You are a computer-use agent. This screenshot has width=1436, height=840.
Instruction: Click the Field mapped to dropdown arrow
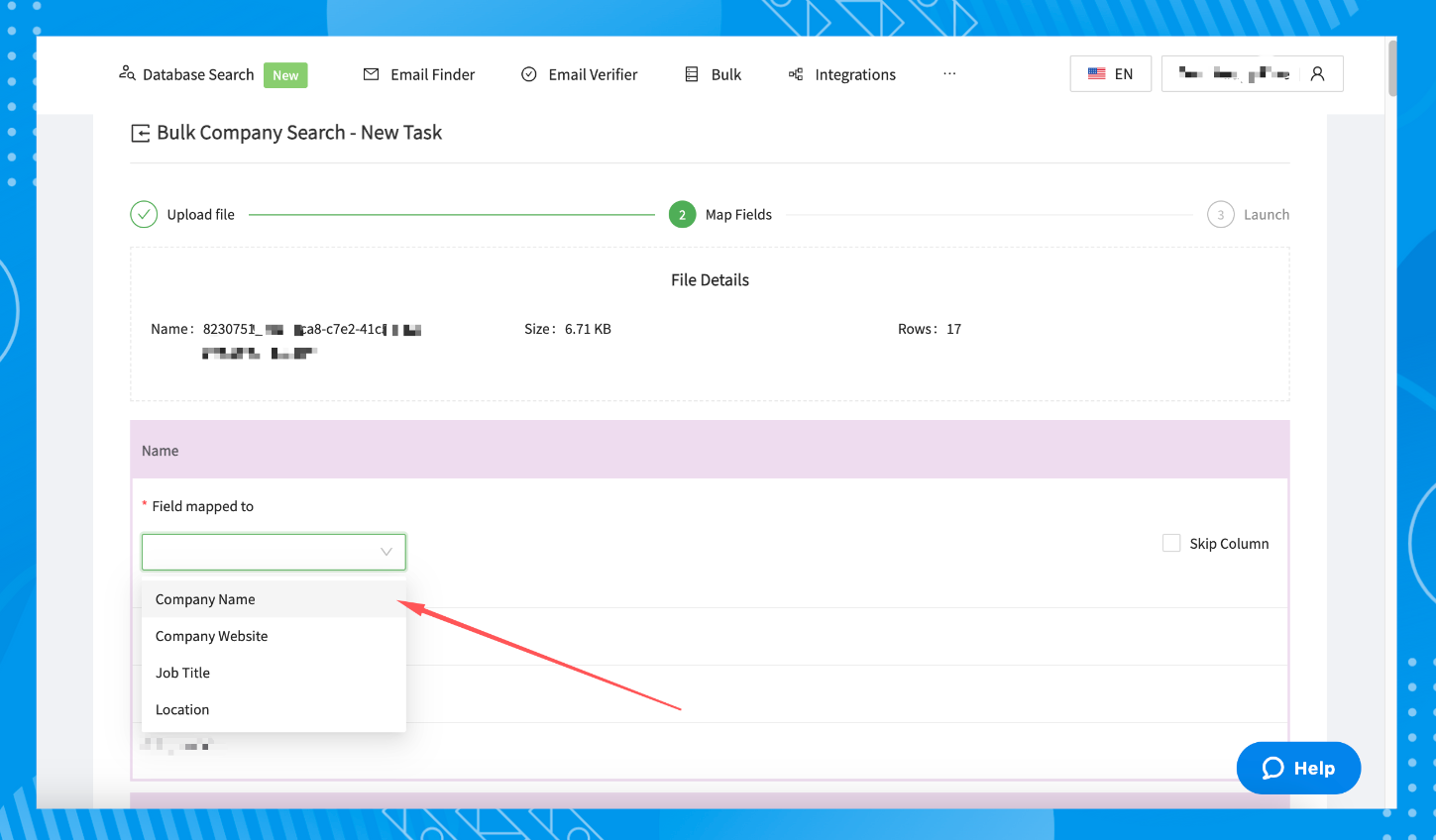(x=387, y=552)
